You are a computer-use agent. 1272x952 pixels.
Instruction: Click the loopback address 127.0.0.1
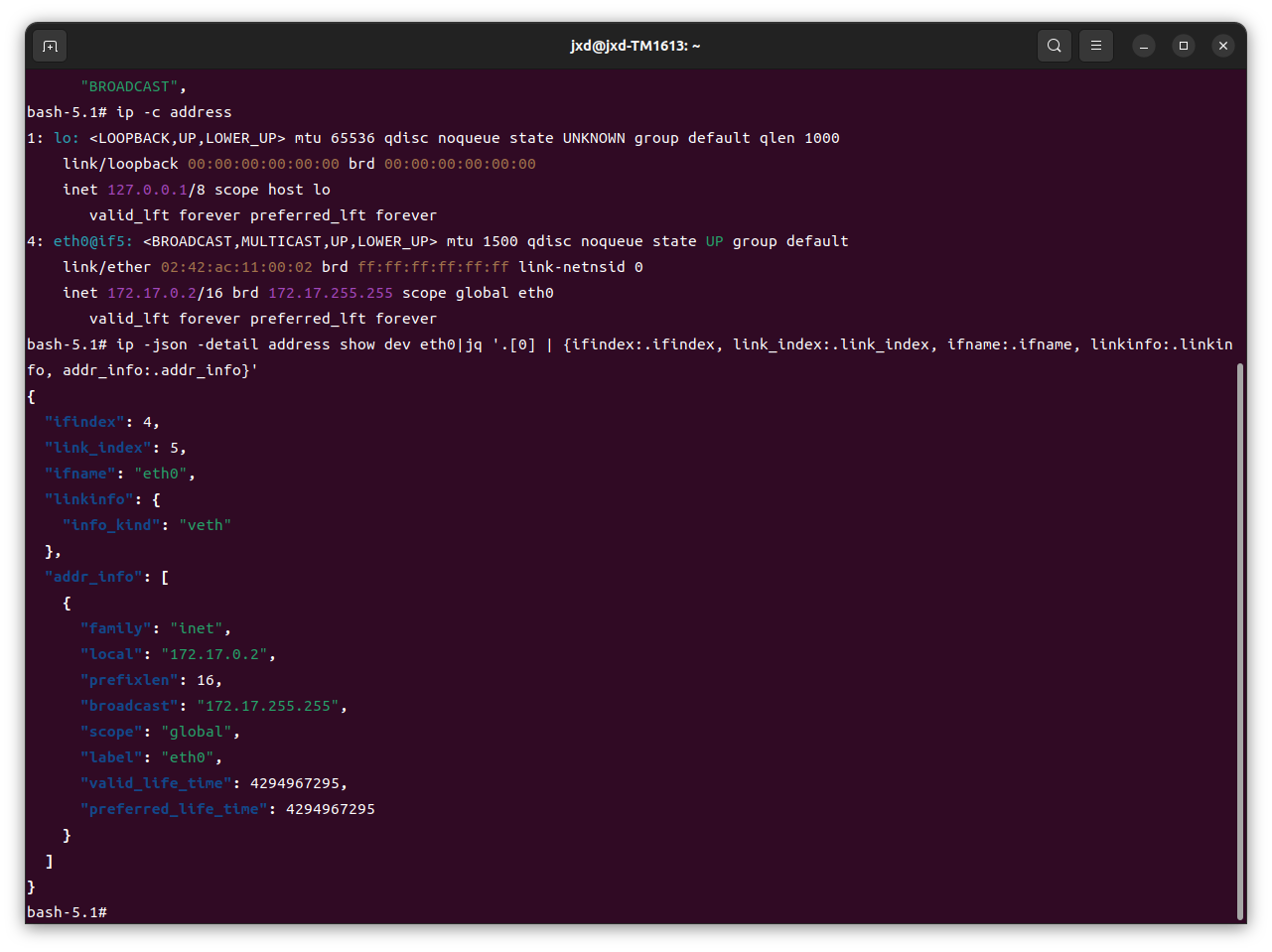click(x=147, y=190)
